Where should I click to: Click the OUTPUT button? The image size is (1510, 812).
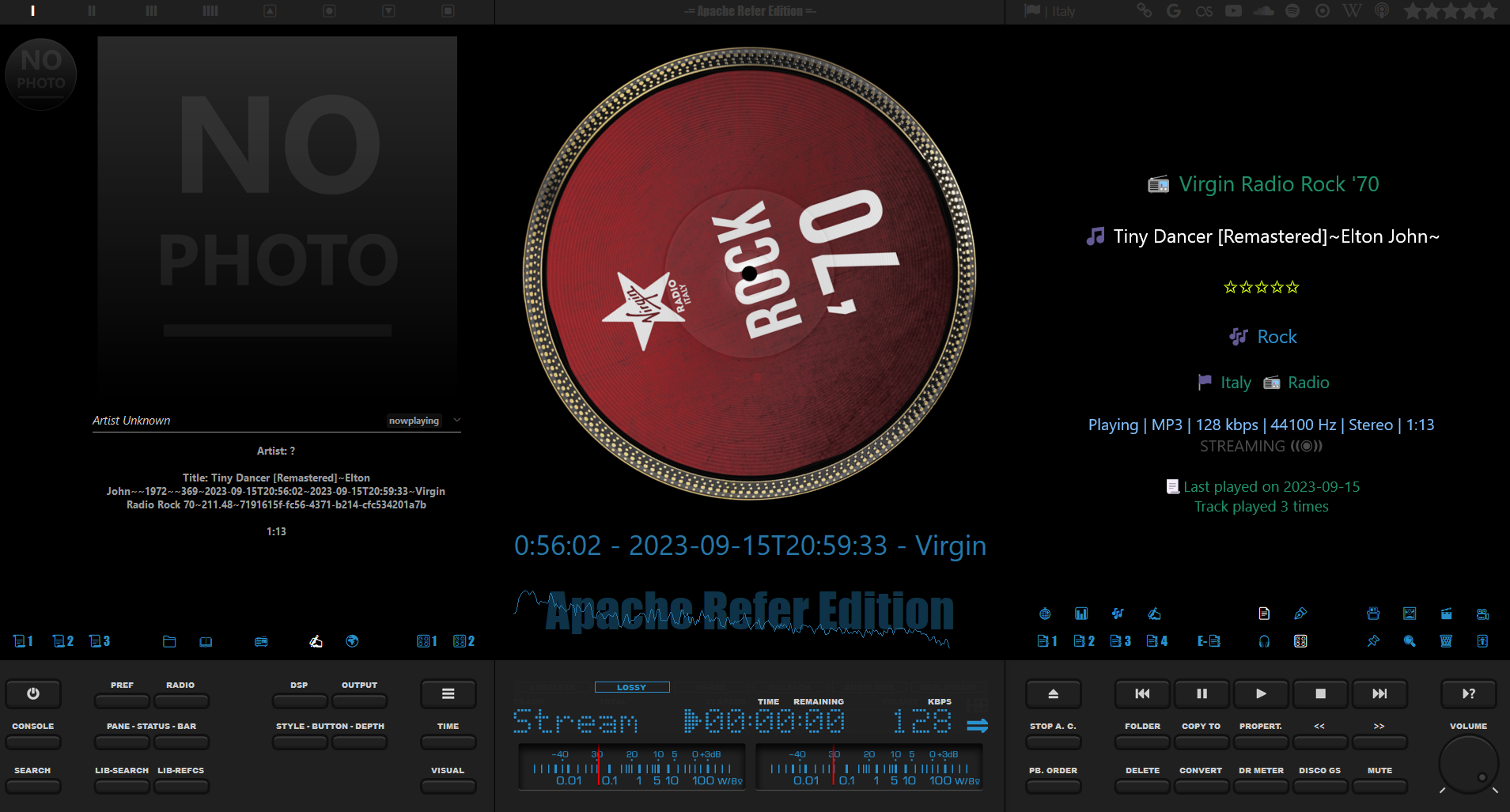359,701
